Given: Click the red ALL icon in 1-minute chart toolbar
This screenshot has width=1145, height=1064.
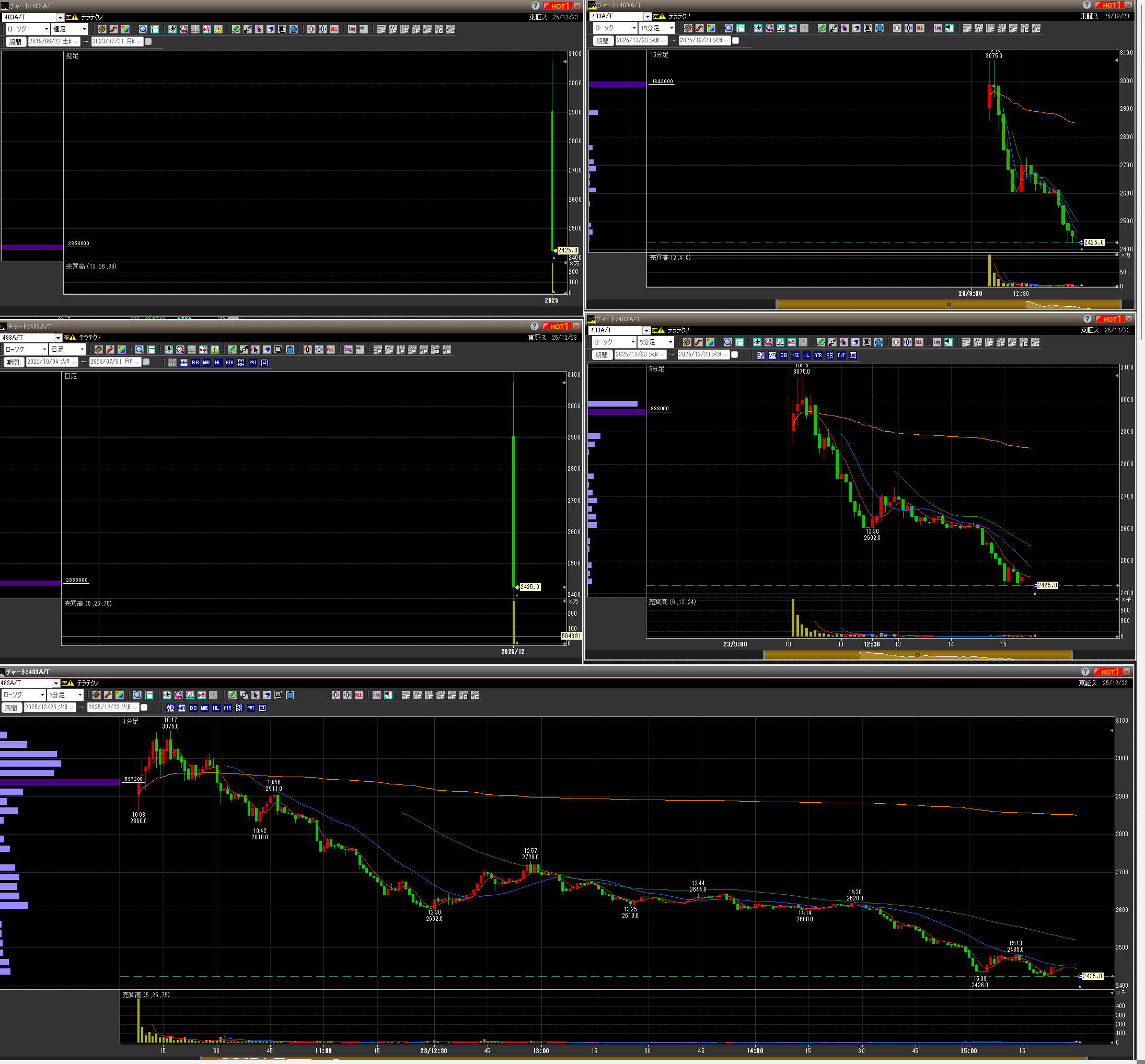Looking at the screenshot, I should [x=358, y=695].
